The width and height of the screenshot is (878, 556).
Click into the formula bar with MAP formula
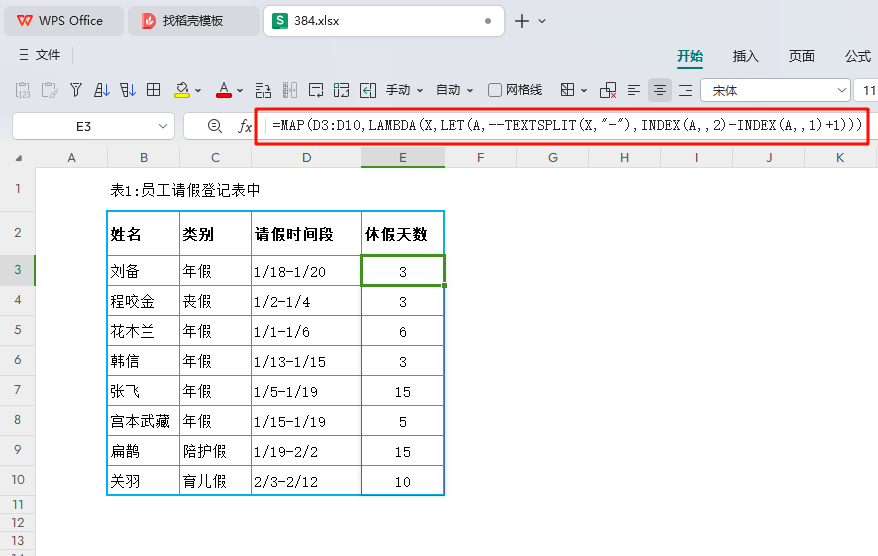click(566, 126)
